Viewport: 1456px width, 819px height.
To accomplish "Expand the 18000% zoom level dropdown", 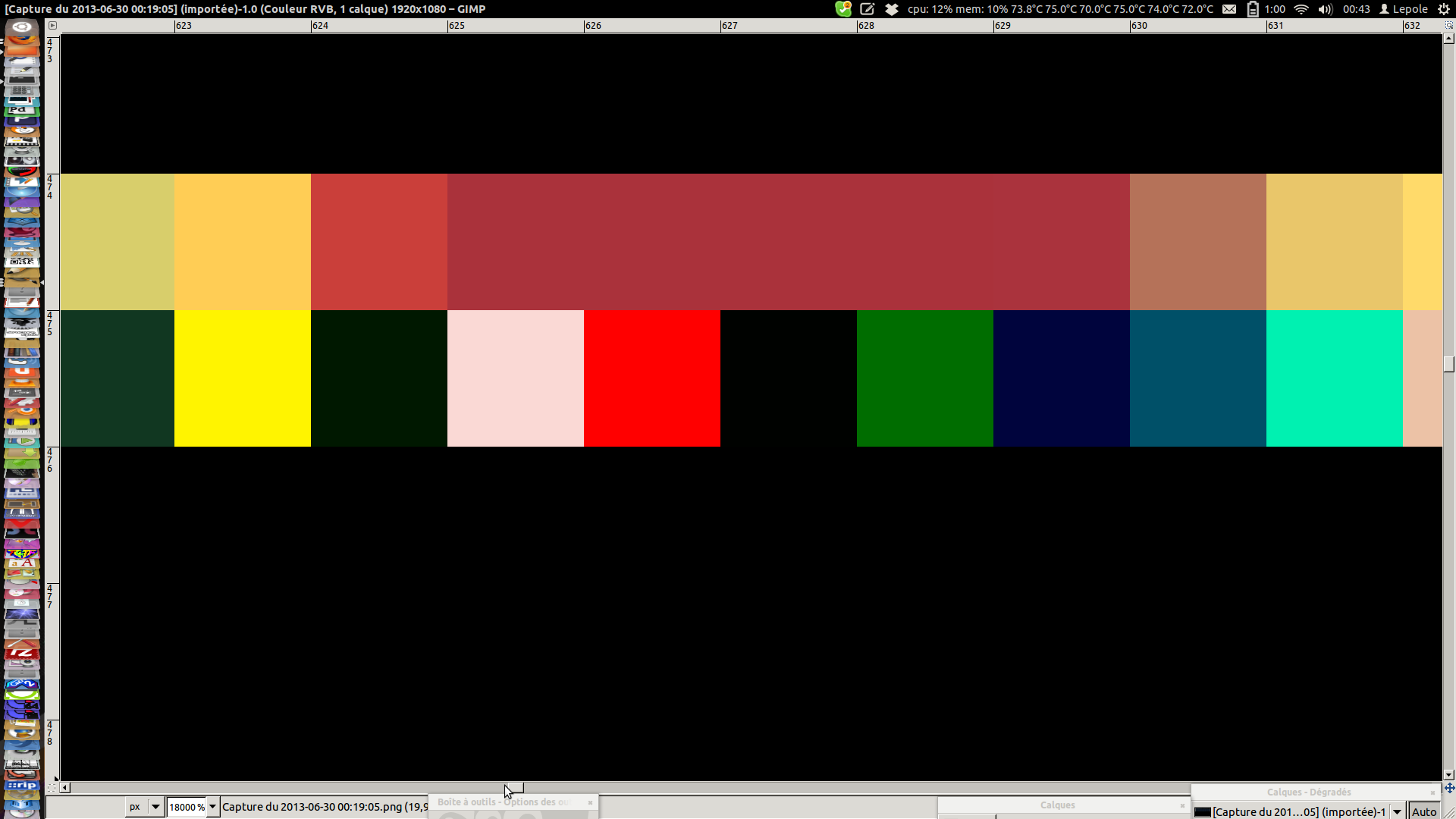I will pos(213,807).
